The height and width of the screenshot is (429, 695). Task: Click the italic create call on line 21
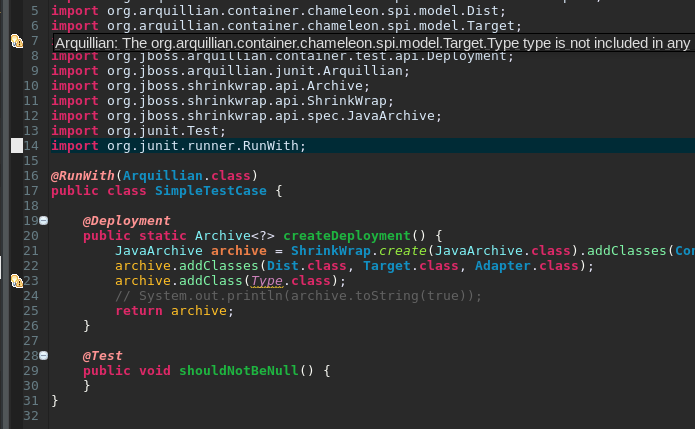click(x=402, y=251)
